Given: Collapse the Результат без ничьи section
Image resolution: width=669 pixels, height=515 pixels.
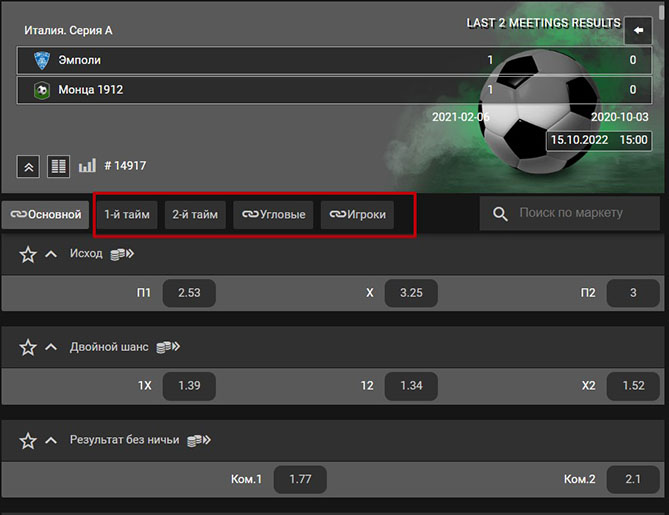Looking at the screenshot, I should pyautogui.click(x=51, y=440).
